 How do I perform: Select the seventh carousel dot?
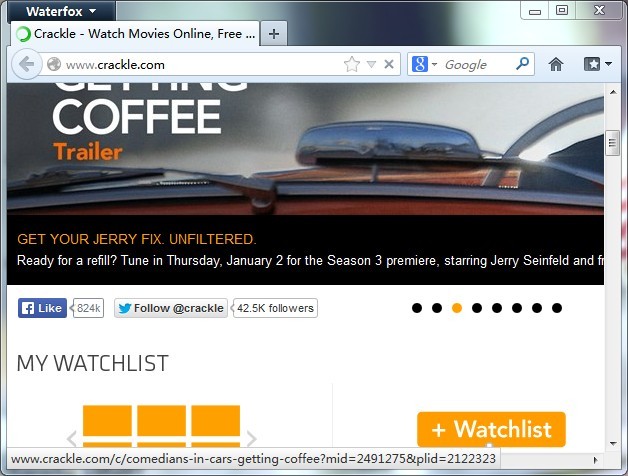click(537, 308)
